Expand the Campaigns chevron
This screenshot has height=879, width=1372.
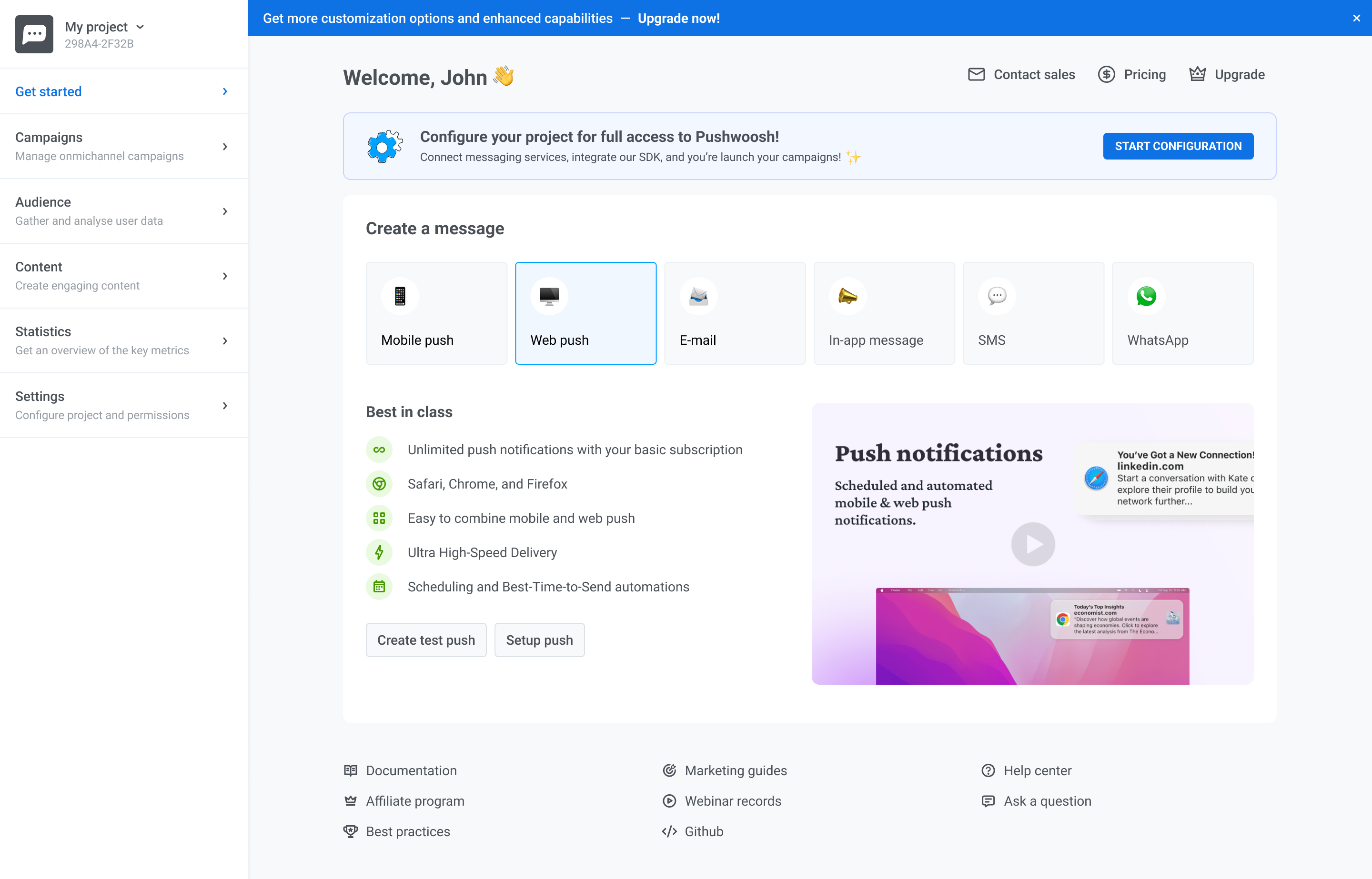coord(225,147)
